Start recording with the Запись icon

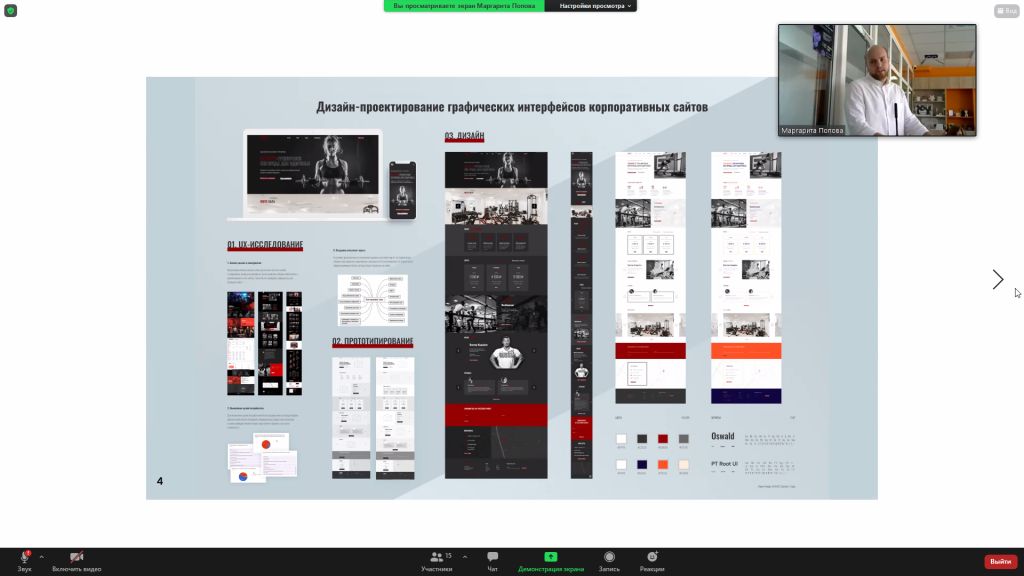pos(609,556)
